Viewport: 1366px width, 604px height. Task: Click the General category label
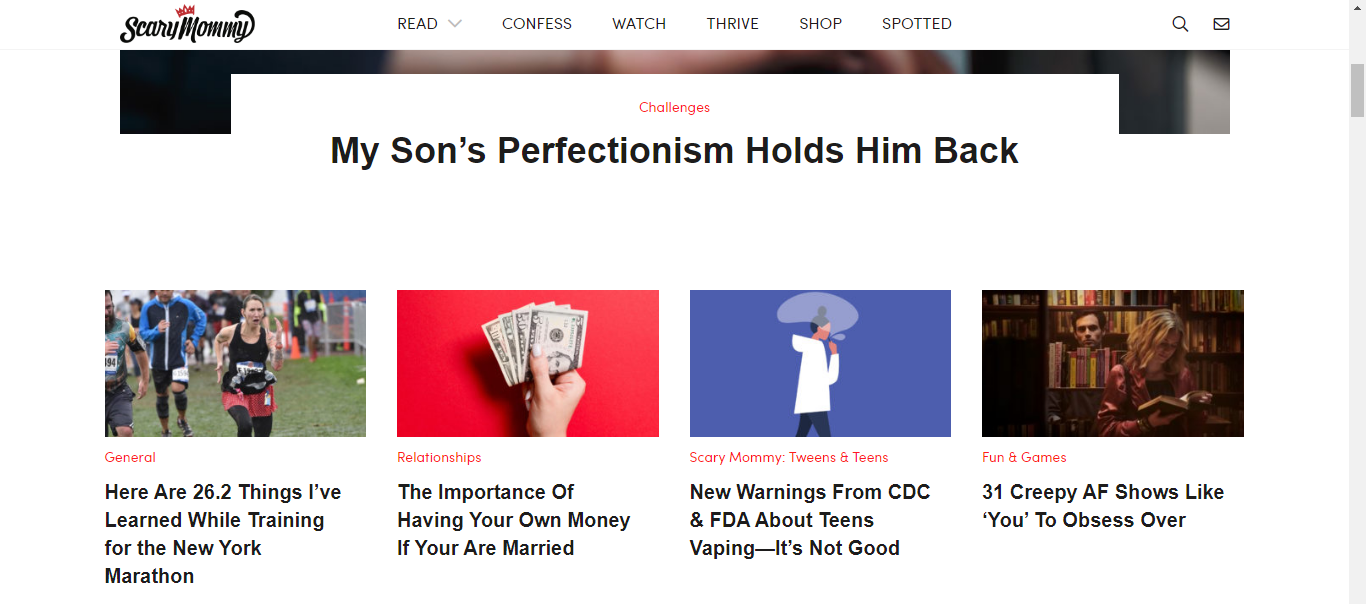(130, 457)
